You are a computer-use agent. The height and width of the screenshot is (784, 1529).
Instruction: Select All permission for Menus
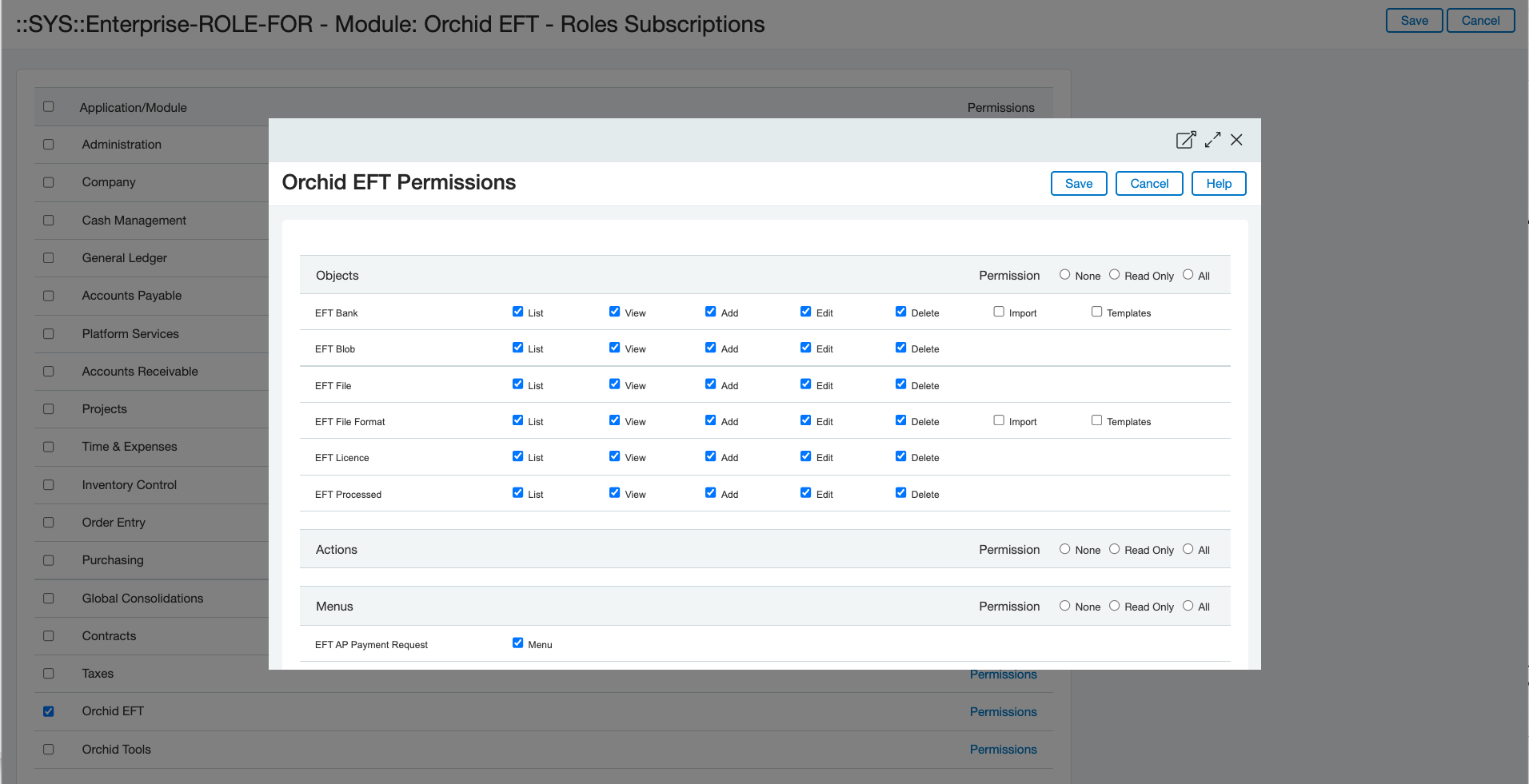pyautogui.click(x=1188, y=606)
